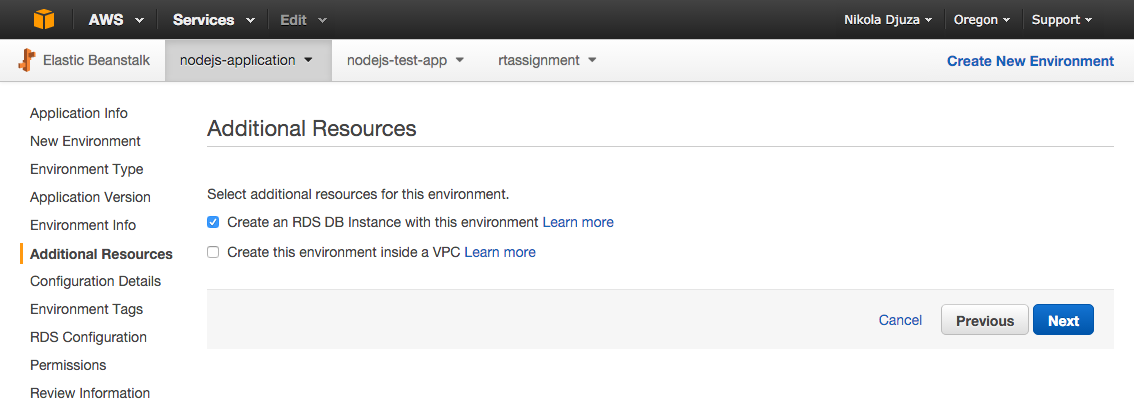1134x414 pixels.
Task: Open the Support menu
Action: 1062,20
